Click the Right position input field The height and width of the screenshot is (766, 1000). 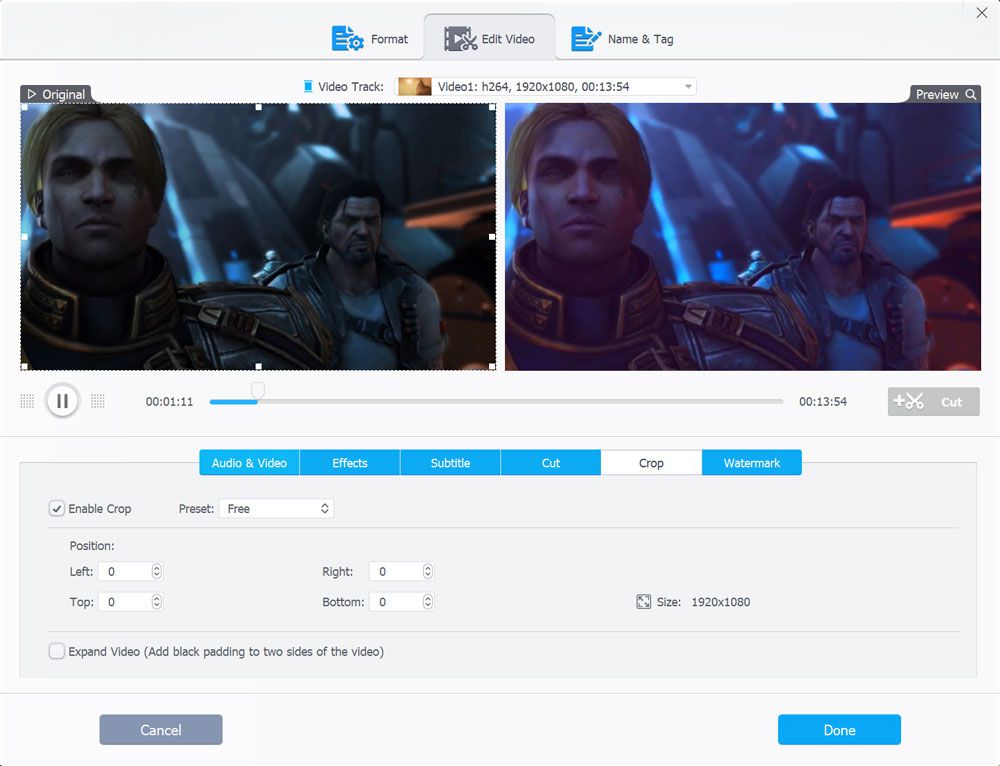tap(395, 571)
